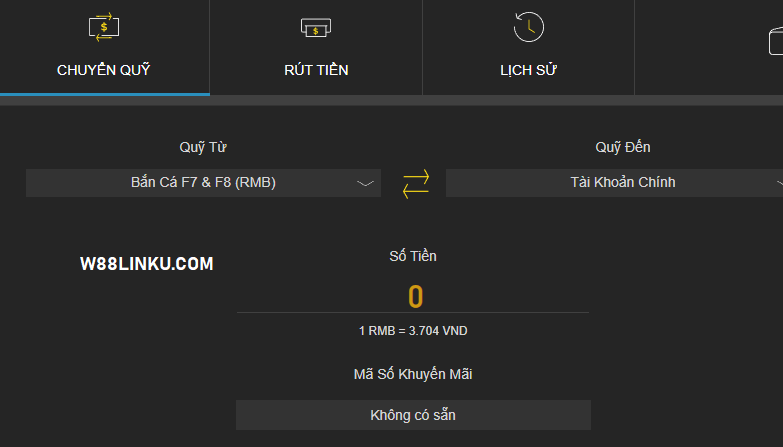Viewport: 783px width, 447px height.
Task: Click the Mã Số Khuyến Mãi label
Action: [413, 374]
